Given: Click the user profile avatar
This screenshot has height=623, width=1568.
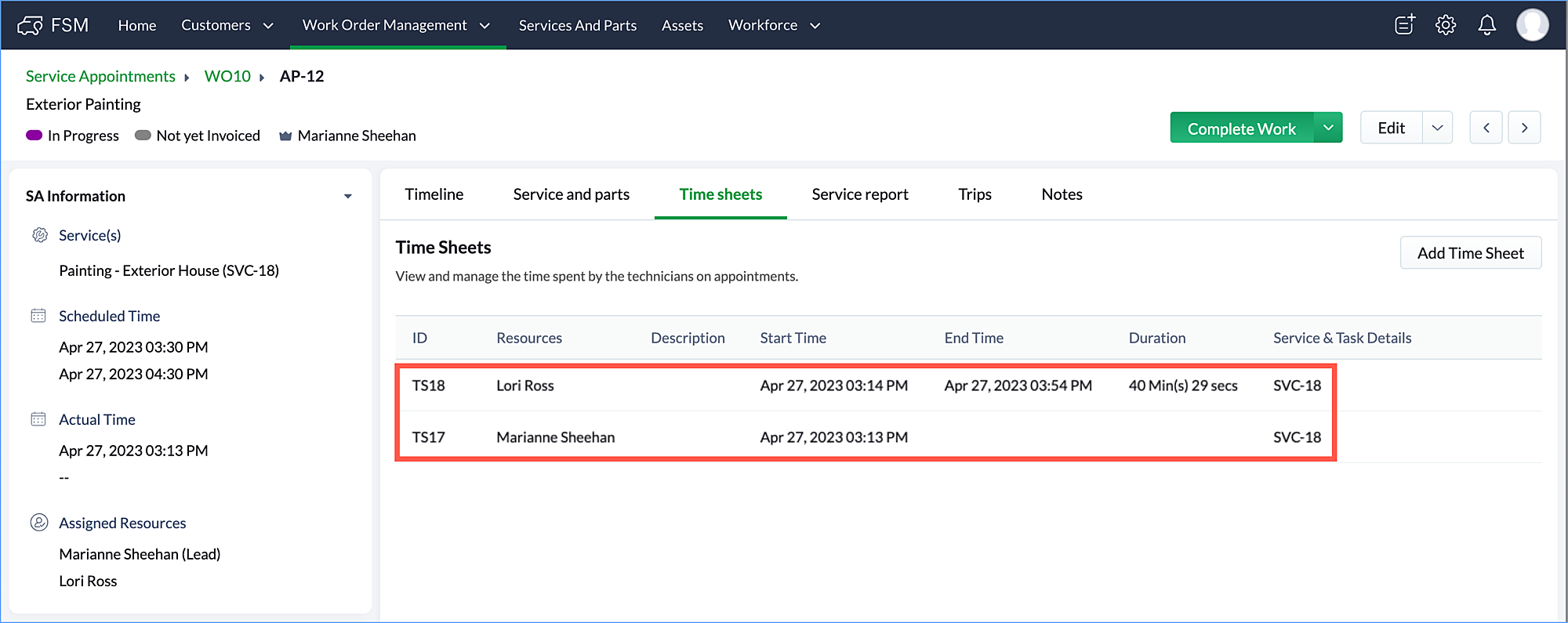Looking at the screenshot, I should [1532, 25].
